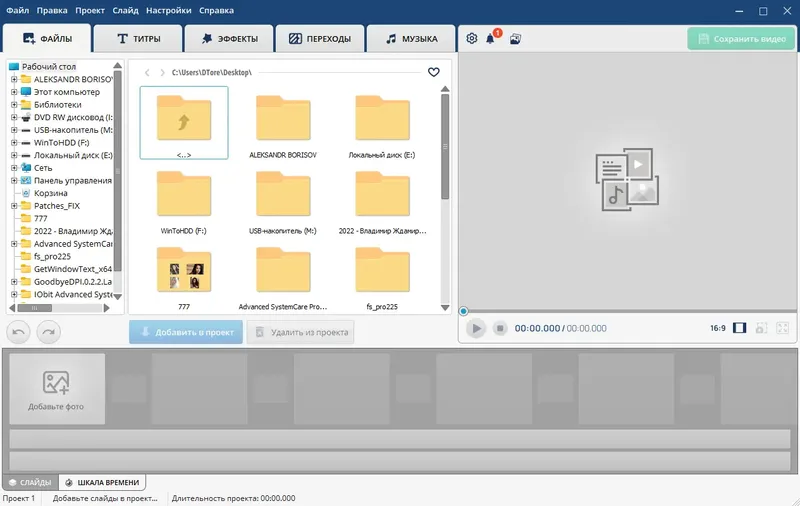The height and width of the screenshot is (506, 800).
Task: Open crop/fit frame icon in player
Action: tap(761, 328)
